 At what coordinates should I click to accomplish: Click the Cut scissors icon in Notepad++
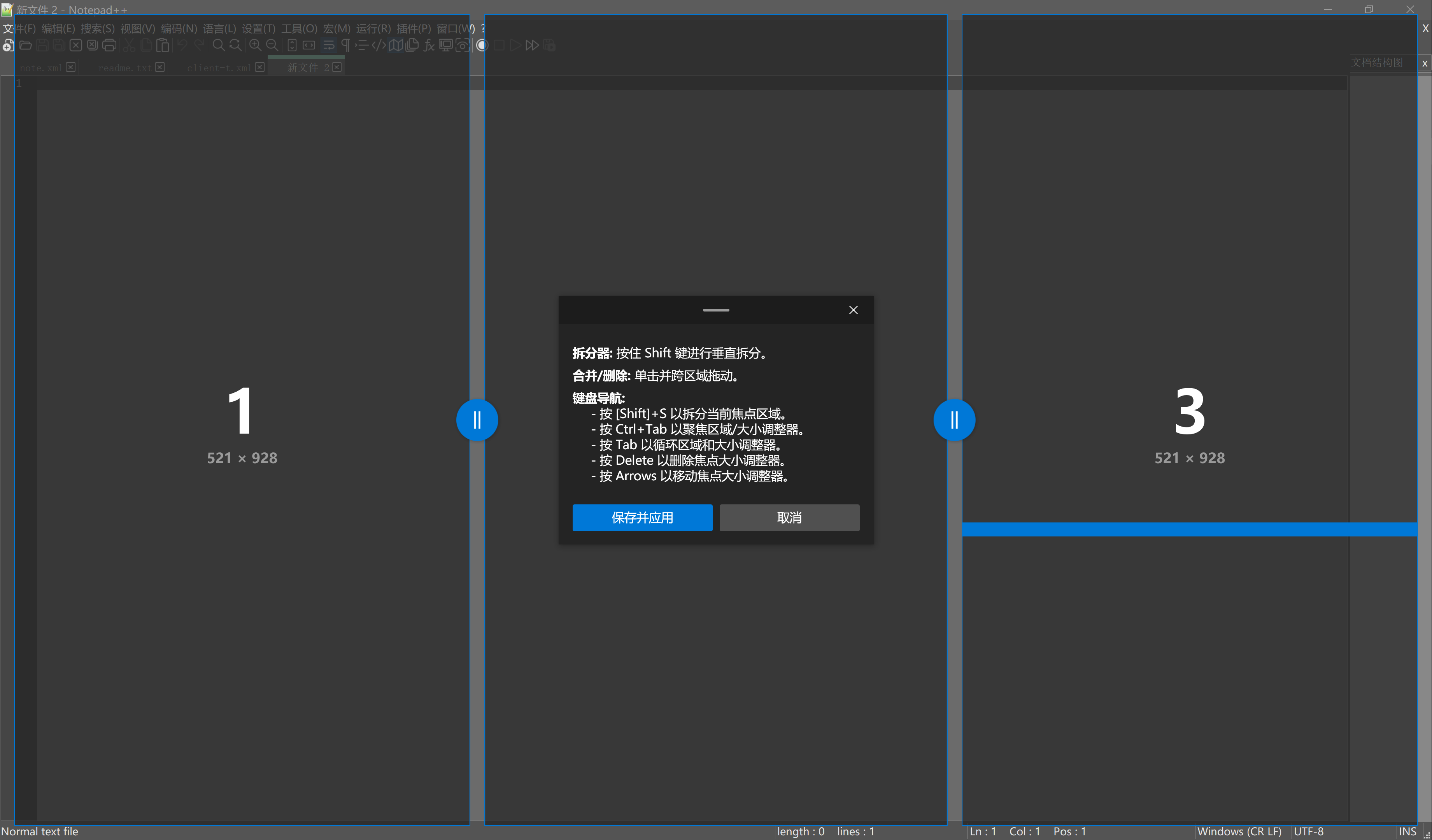coord(129,45)
